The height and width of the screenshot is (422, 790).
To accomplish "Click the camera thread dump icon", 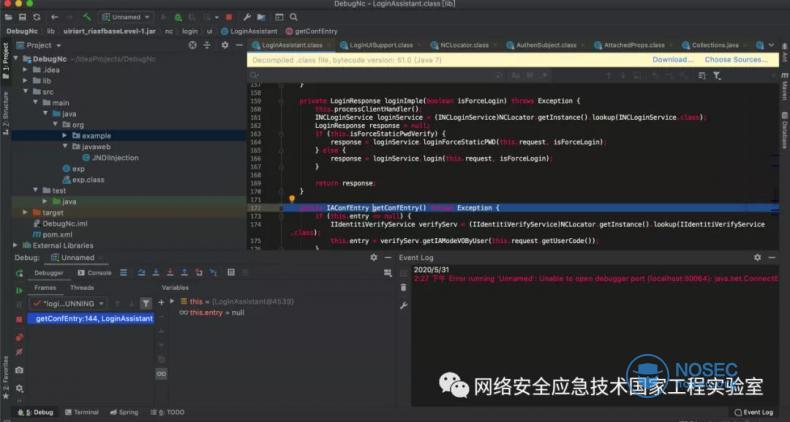I will [19, 370].
